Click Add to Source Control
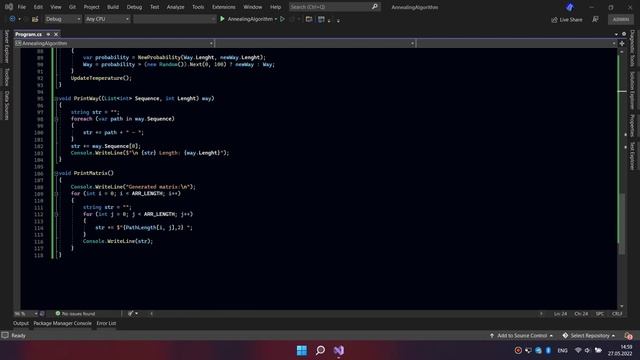The image size is (640, 360). click(x=522, y=336)
